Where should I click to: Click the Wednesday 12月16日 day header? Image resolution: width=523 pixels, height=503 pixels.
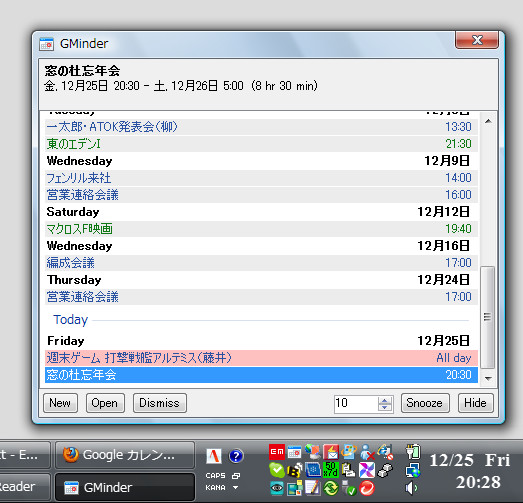[261, 246]
